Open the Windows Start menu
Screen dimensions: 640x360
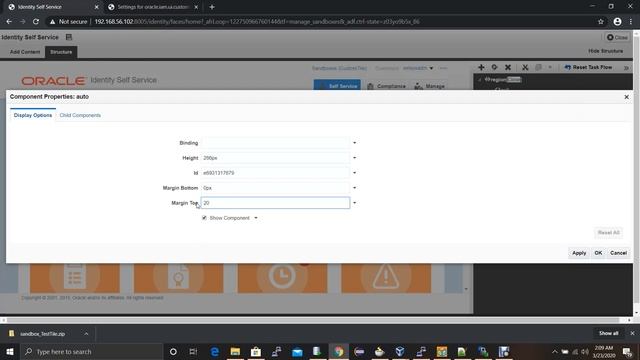pyautogui.click(x=9, y=352)
